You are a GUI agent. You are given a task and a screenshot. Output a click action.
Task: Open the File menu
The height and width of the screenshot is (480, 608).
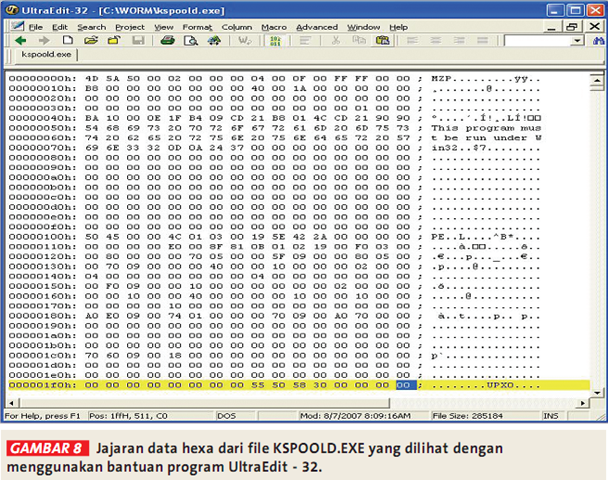pos(36,27)
